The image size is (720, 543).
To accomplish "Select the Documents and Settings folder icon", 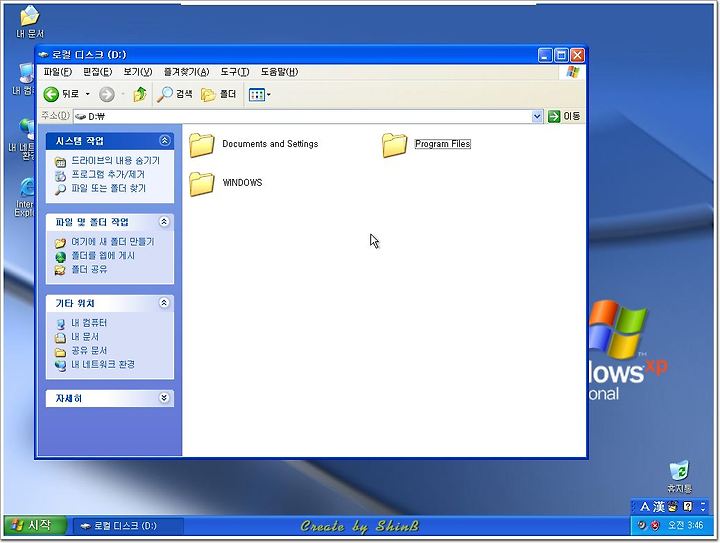I will click(x=202, y=145).
